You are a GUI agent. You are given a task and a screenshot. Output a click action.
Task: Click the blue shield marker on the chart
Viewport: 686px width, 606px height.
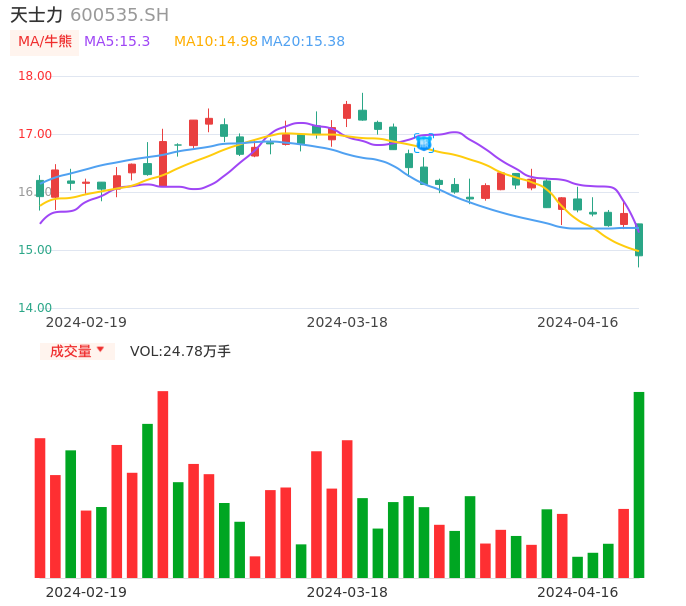point(423,143)
